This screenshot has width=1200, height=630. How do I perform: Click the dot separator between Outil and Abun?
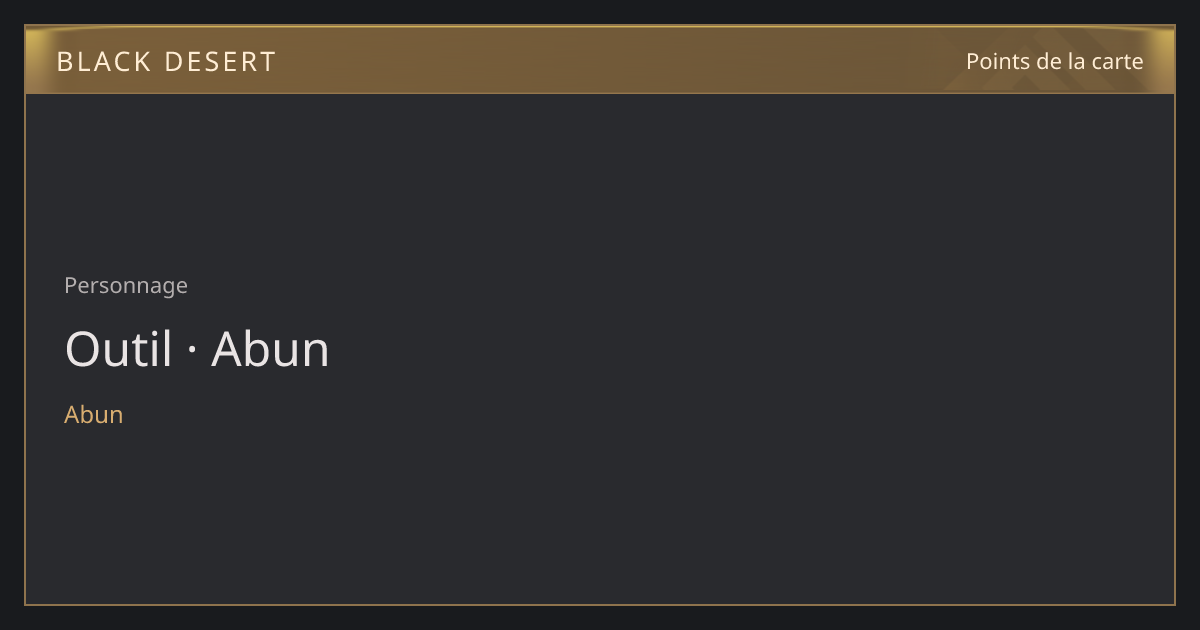(192, 351)
